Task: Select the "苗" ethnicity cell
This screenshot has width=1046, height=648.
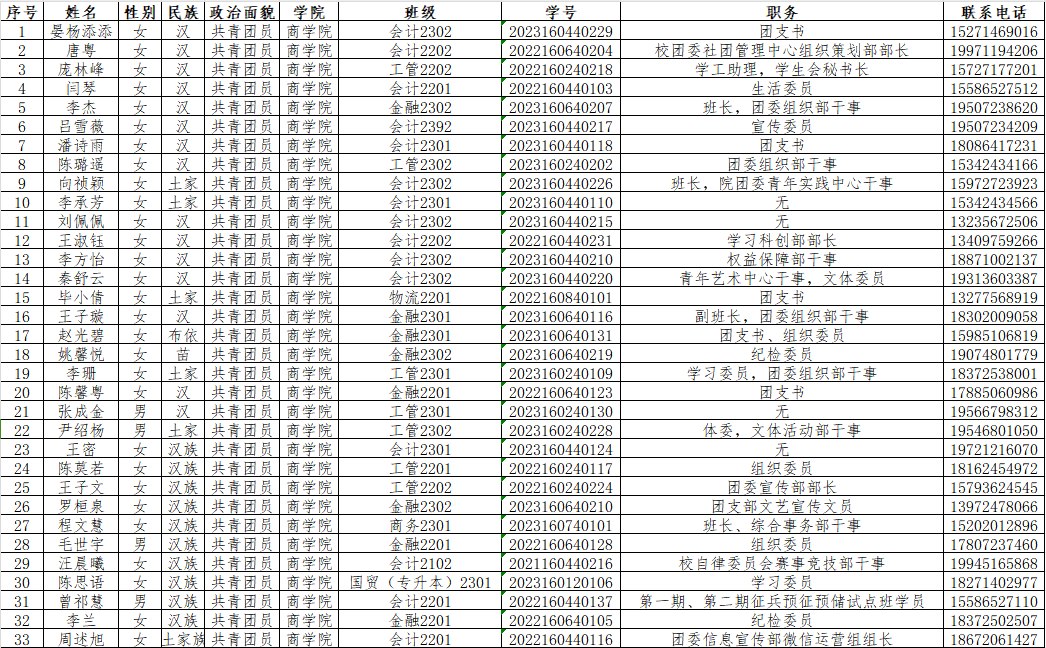Action: pos(182,354)
